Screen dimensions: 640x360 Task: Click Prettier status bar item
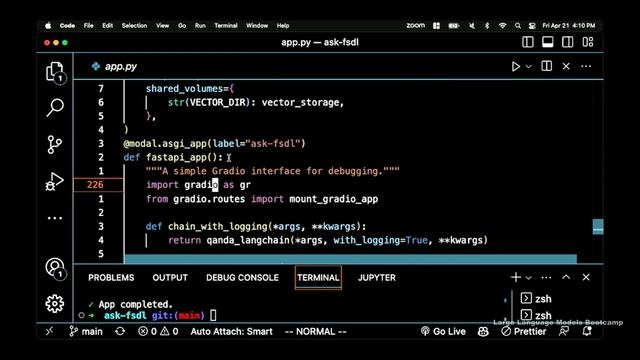tap(524, 331)
